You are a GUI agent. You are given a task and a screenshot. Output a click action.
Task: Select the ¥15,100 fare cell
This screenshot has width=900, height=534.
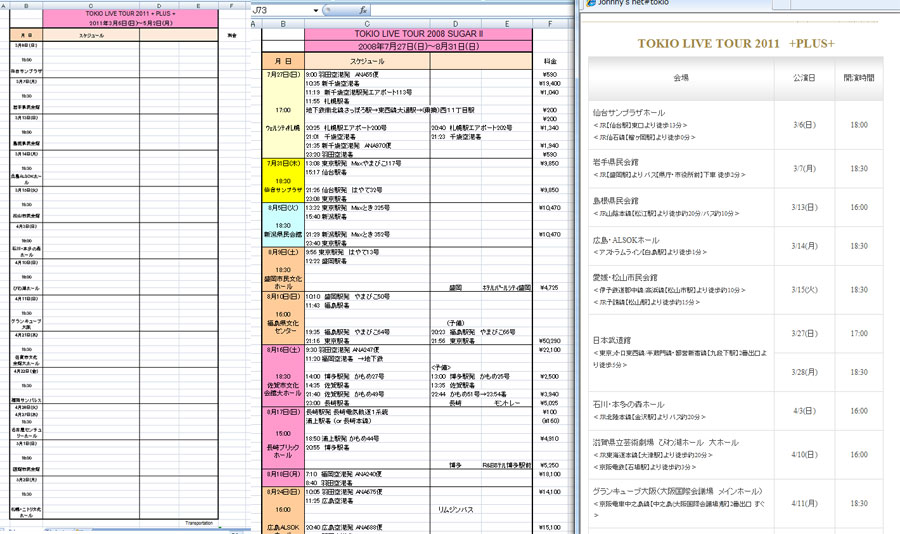click(550, 527)
